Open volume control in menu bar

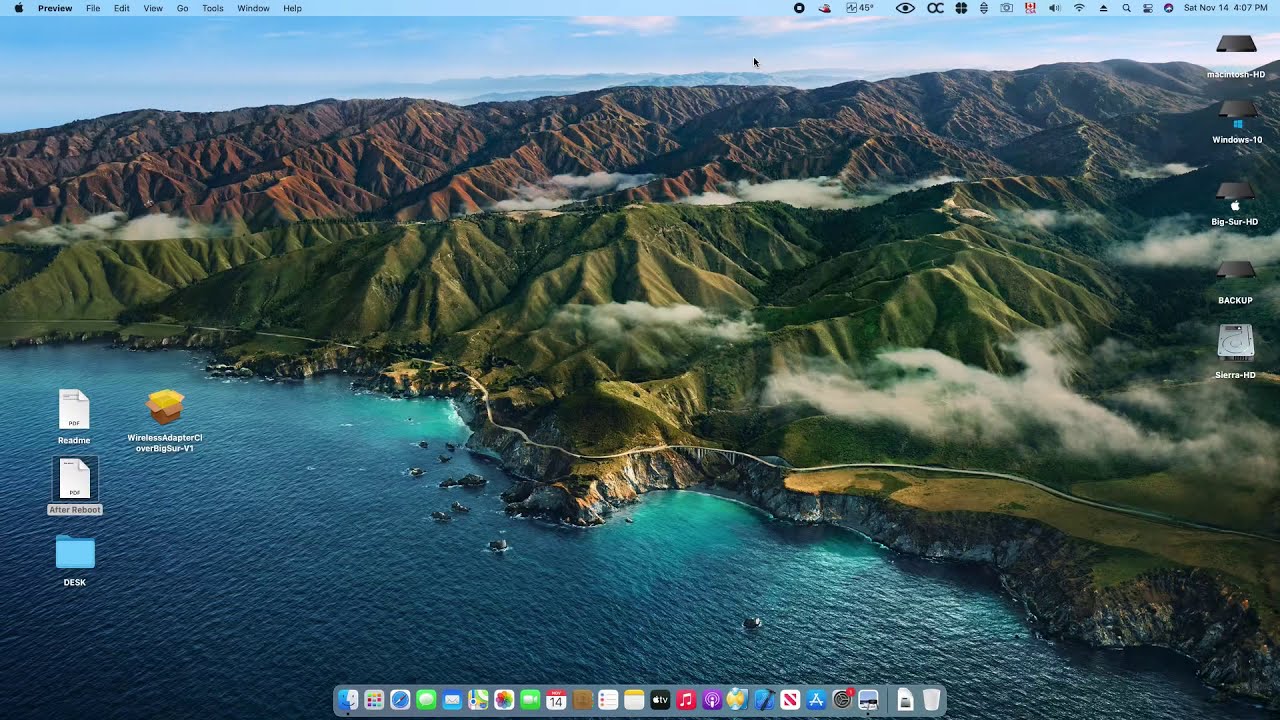tap(1054, 8)
